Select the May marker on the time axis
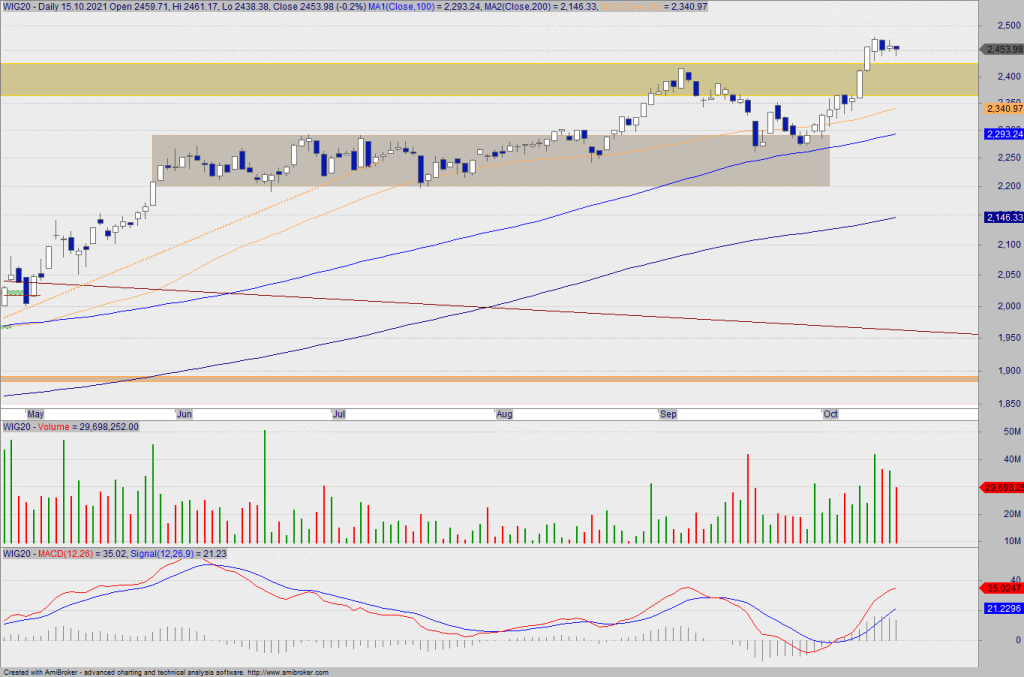The width and height of the screenshot is (1024, 677). pyautogui.click(x=35, y=413)
